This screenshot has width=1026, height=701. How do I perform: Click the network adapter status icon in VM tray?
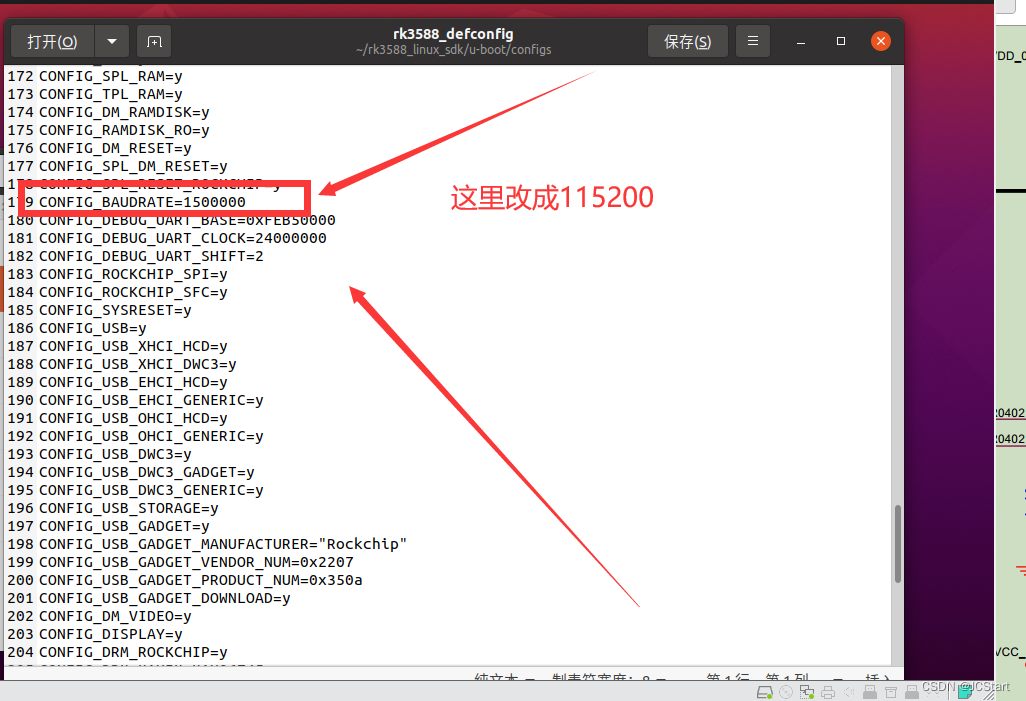point(807,692)
